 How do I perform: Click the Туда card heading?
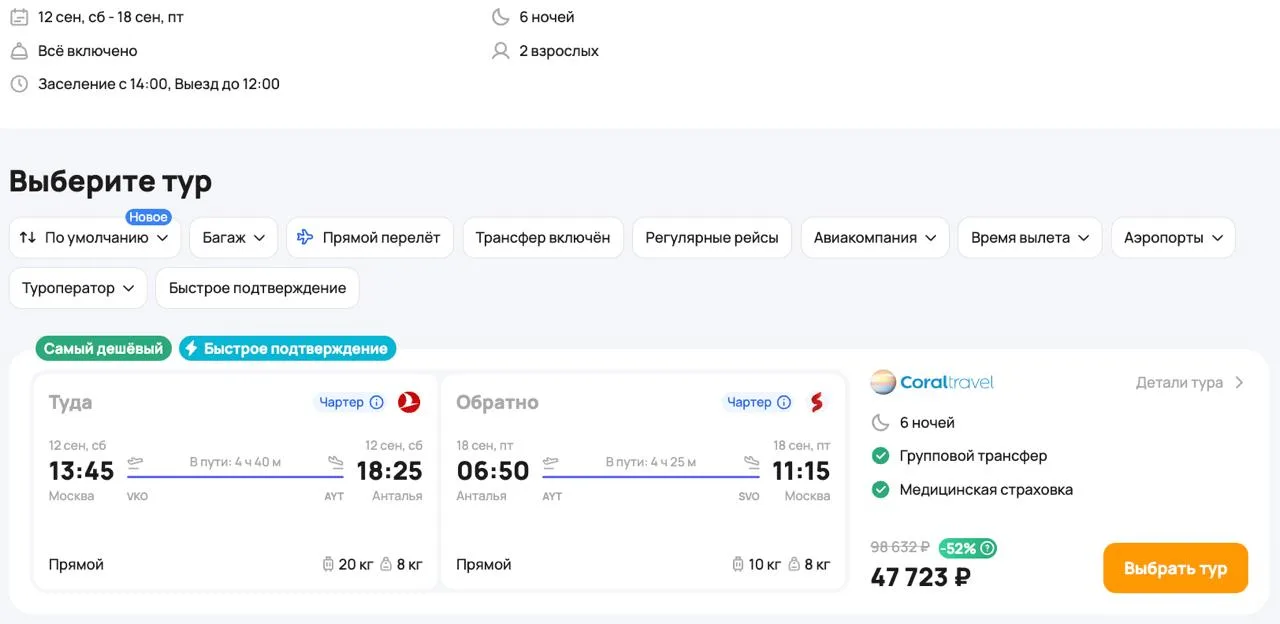[x=70, y=402]
